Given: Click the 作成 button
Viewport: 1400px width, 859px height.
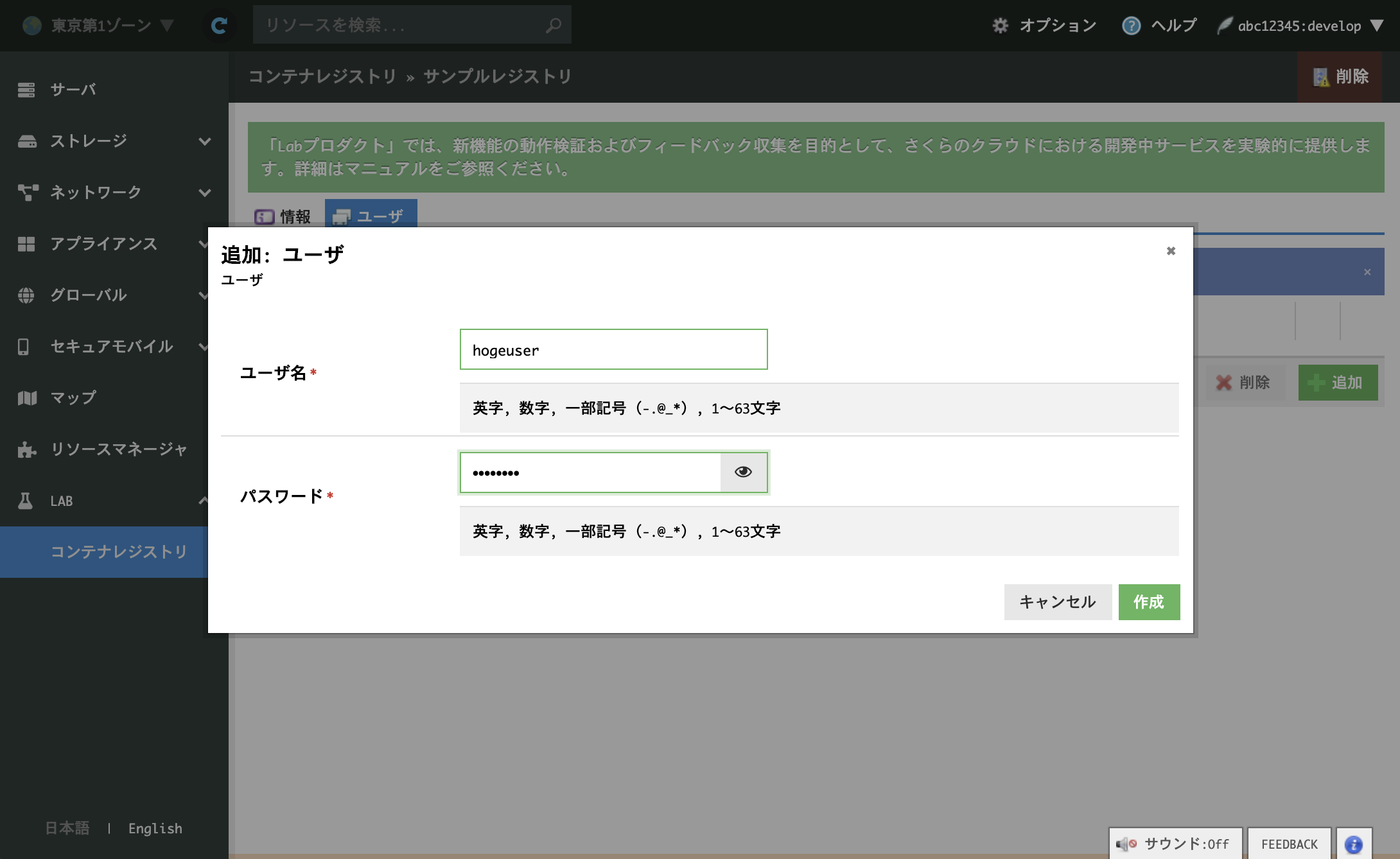Looking at the screenshot, I should [1148, 602].
